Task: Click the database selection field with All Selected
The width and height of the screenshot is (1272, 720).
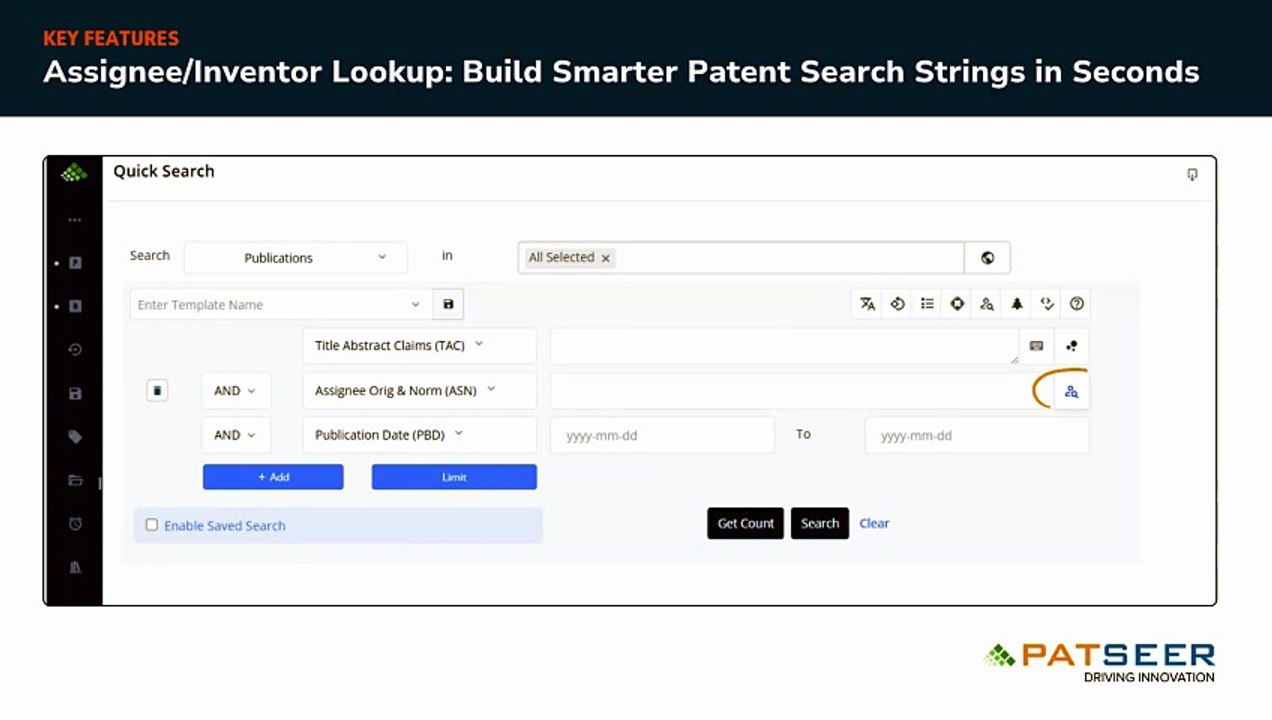Action: click(741, 258)
